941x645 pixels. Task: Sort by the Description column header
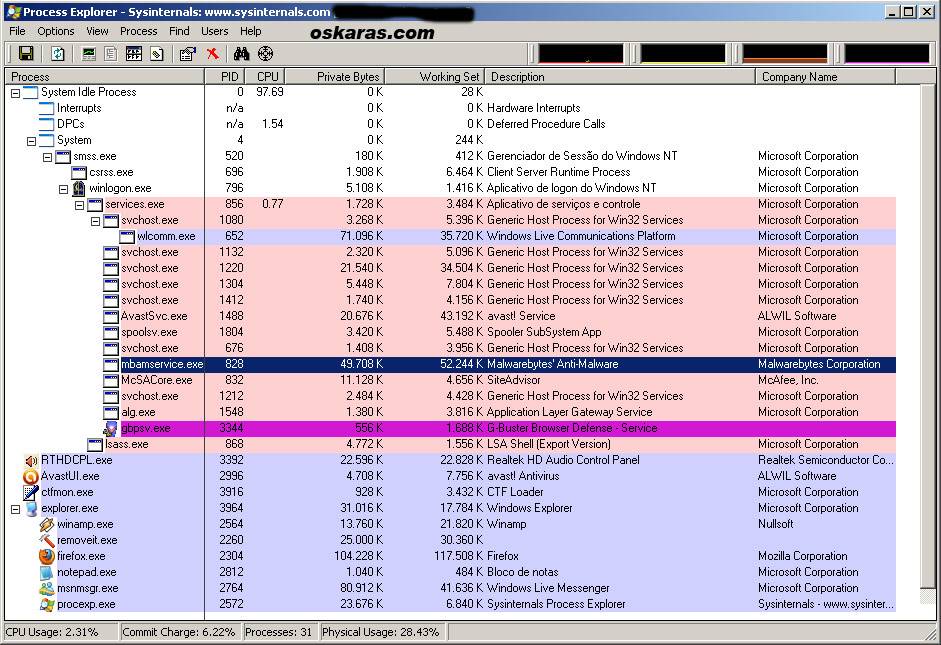tap(621, 77)
